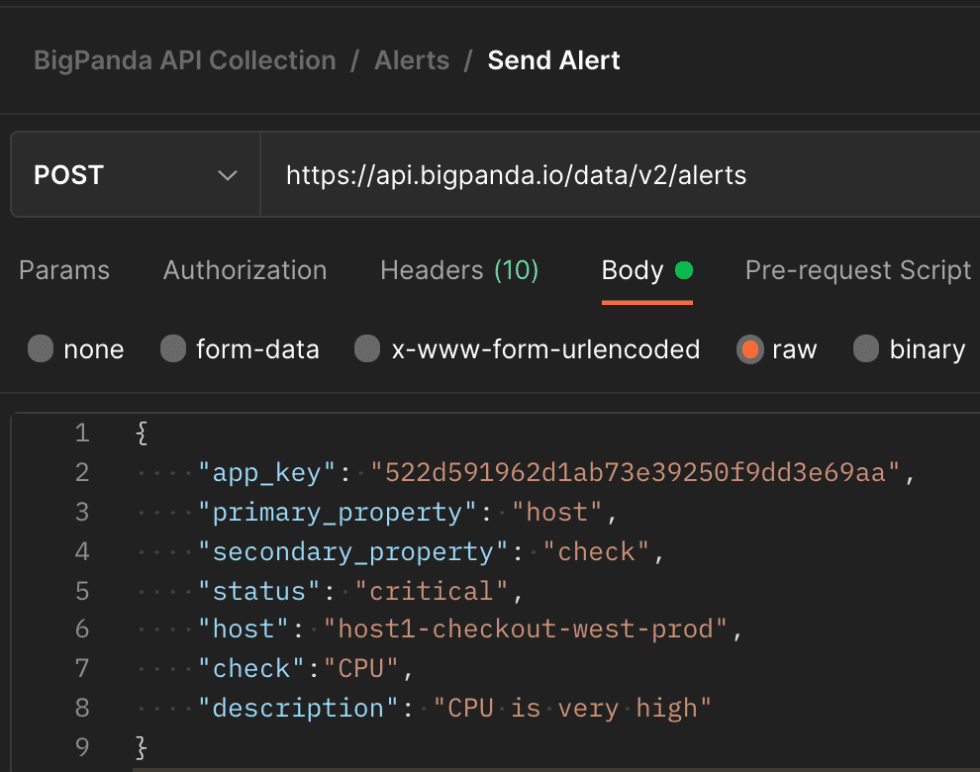This screenshot has height=772, width=980.
Task: Navigate to the BigPanda API Collection breadcrumb
Action: [185, 60]
